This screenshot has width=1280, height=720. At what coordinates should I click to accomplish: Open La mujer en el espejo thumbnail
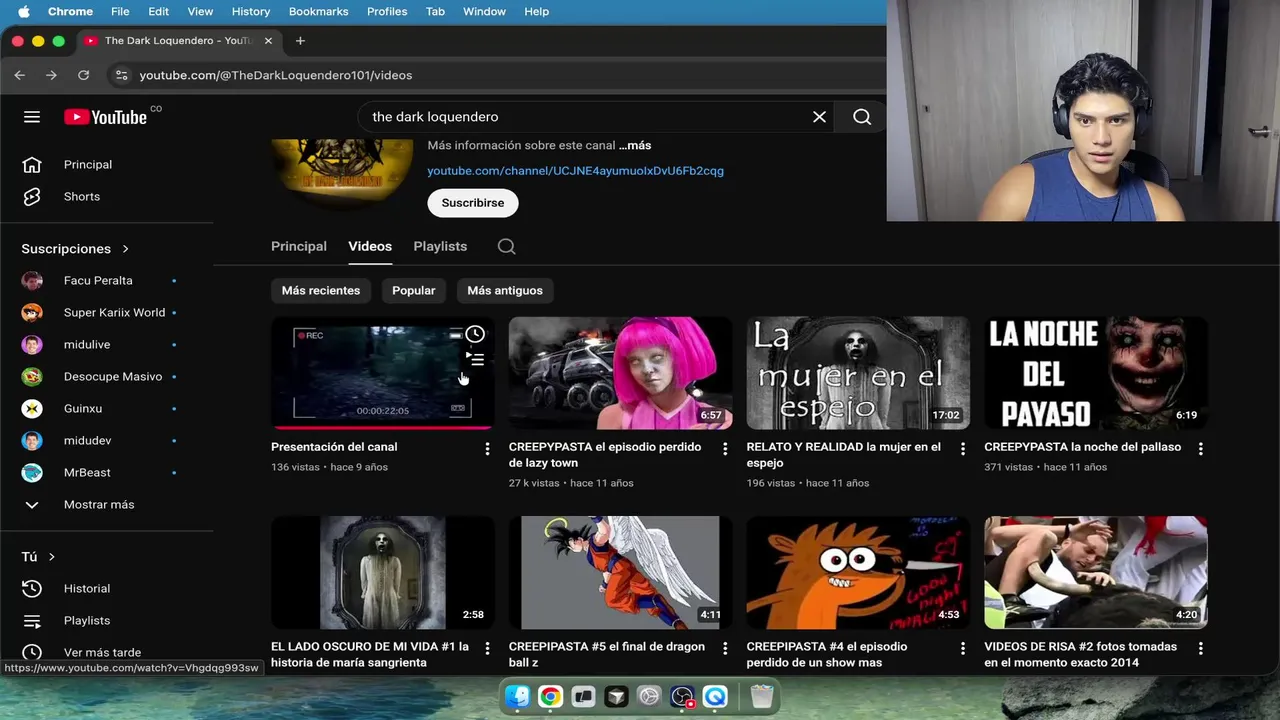(858, 373)
